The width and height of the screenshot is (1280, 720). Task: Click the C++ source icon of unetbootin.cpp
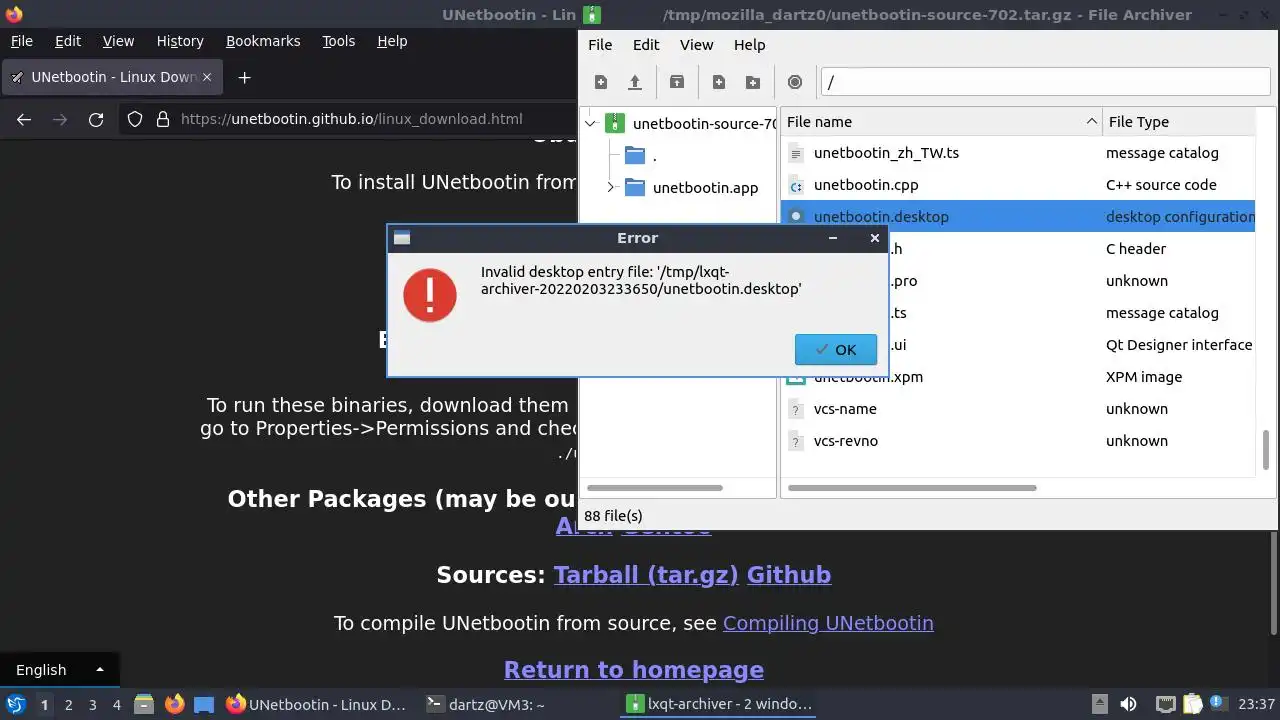796,185
